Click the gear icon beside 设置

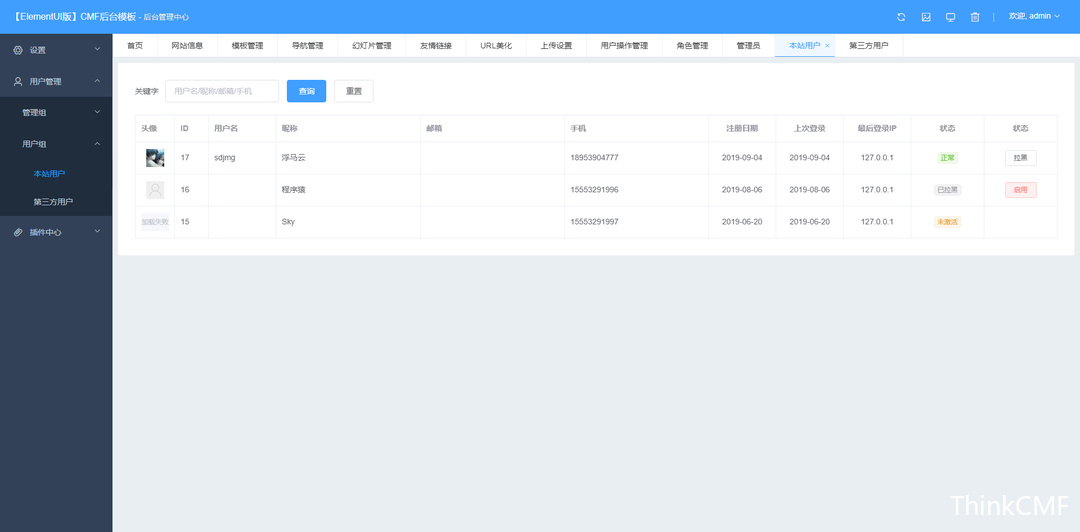(19, 50)
